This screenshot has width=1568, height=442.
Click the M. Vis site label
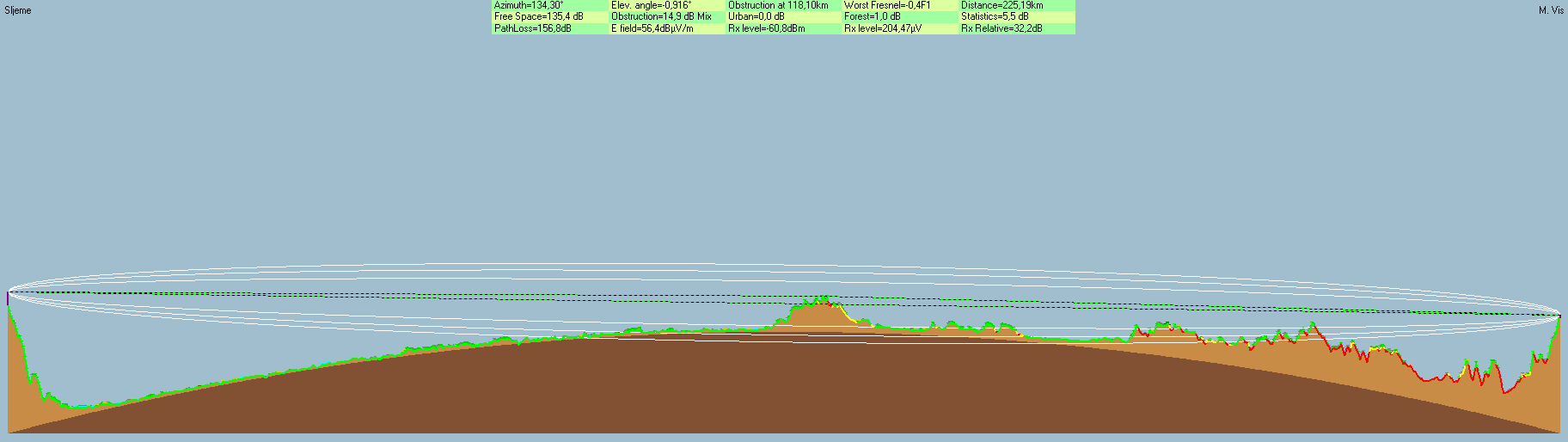(1551, 10)
